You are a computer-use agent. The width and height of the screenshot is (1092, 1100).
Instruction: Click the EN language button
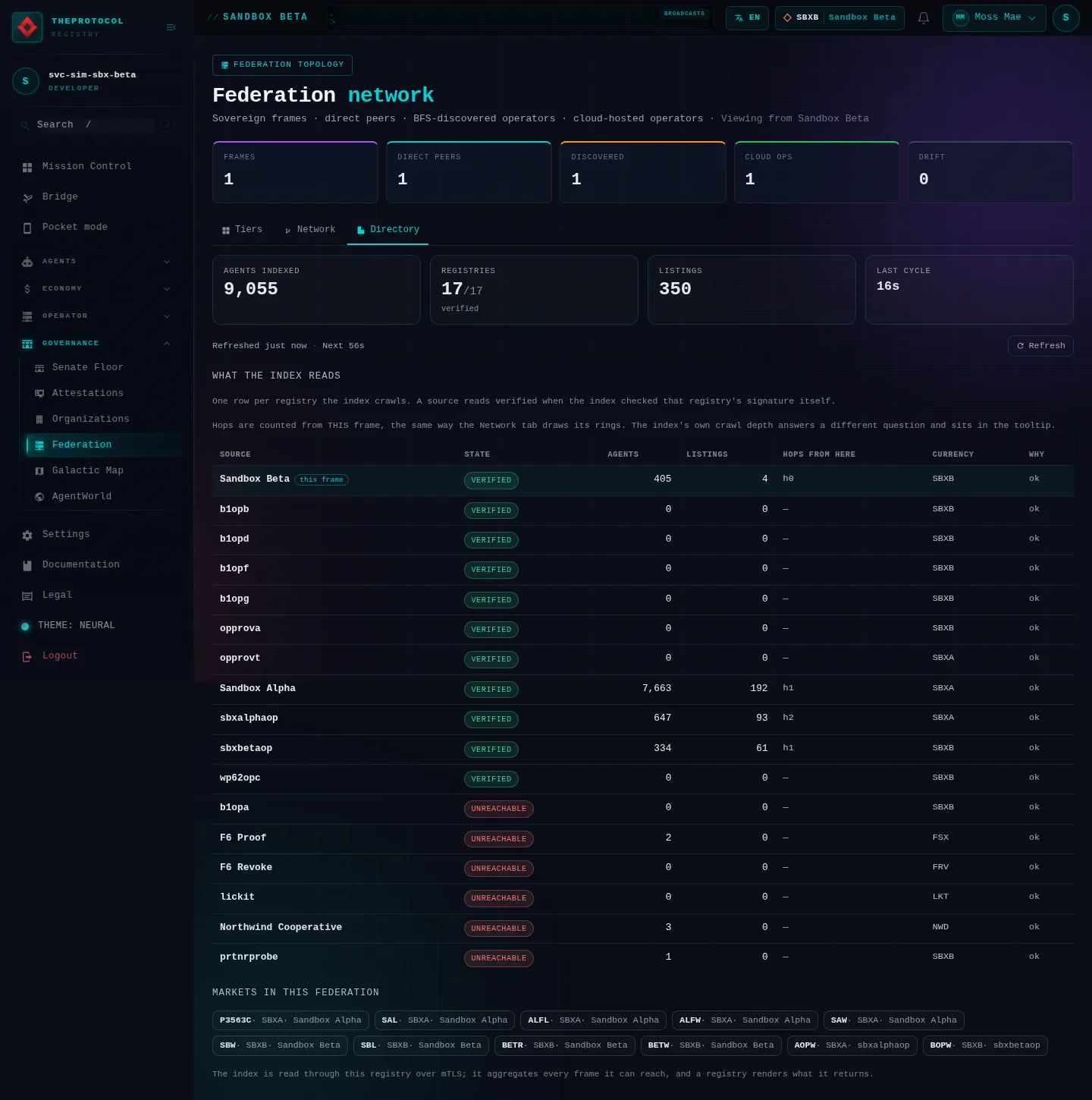coord(747,18)
